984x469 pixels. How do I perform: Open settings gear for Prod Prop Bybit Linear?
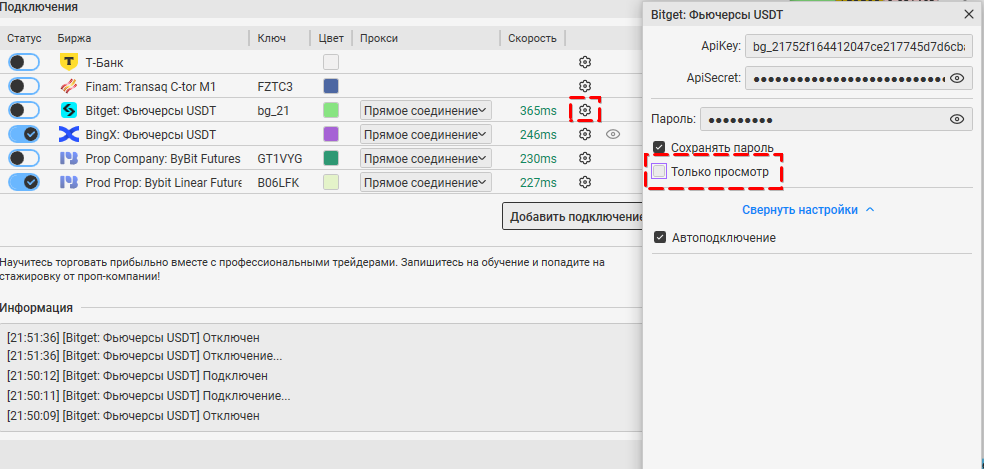(x=585, y=182)
